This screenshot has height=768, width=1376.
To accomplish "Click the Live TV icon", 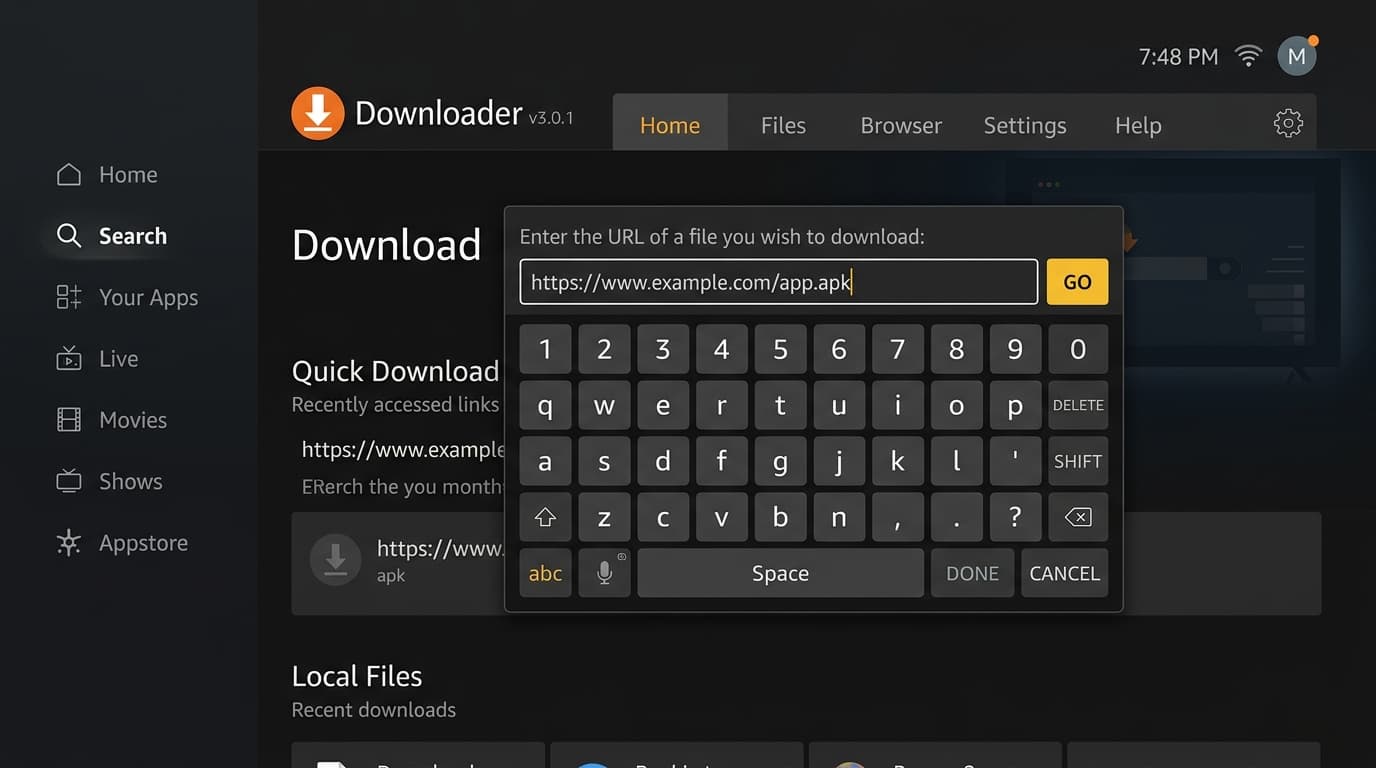I will 69,358.
